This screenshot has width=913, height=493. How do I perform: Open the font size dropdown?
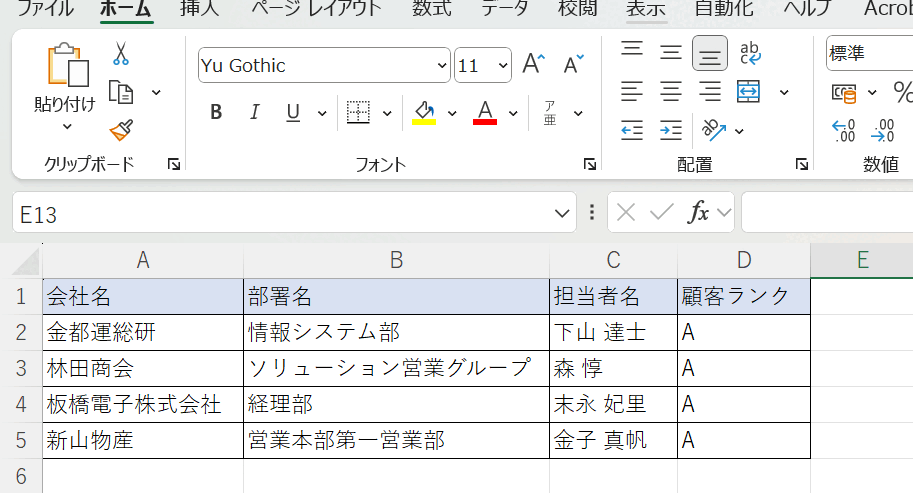tap(501, 66)
